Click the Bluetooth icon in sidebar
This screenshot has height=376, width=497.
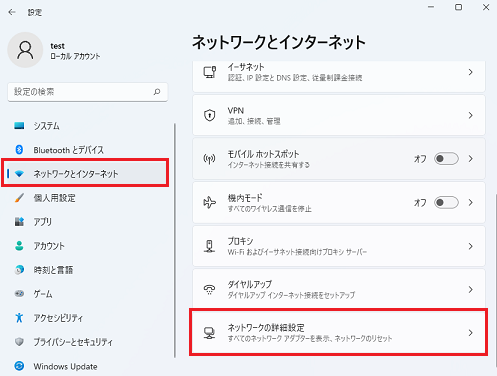[19, 150]
